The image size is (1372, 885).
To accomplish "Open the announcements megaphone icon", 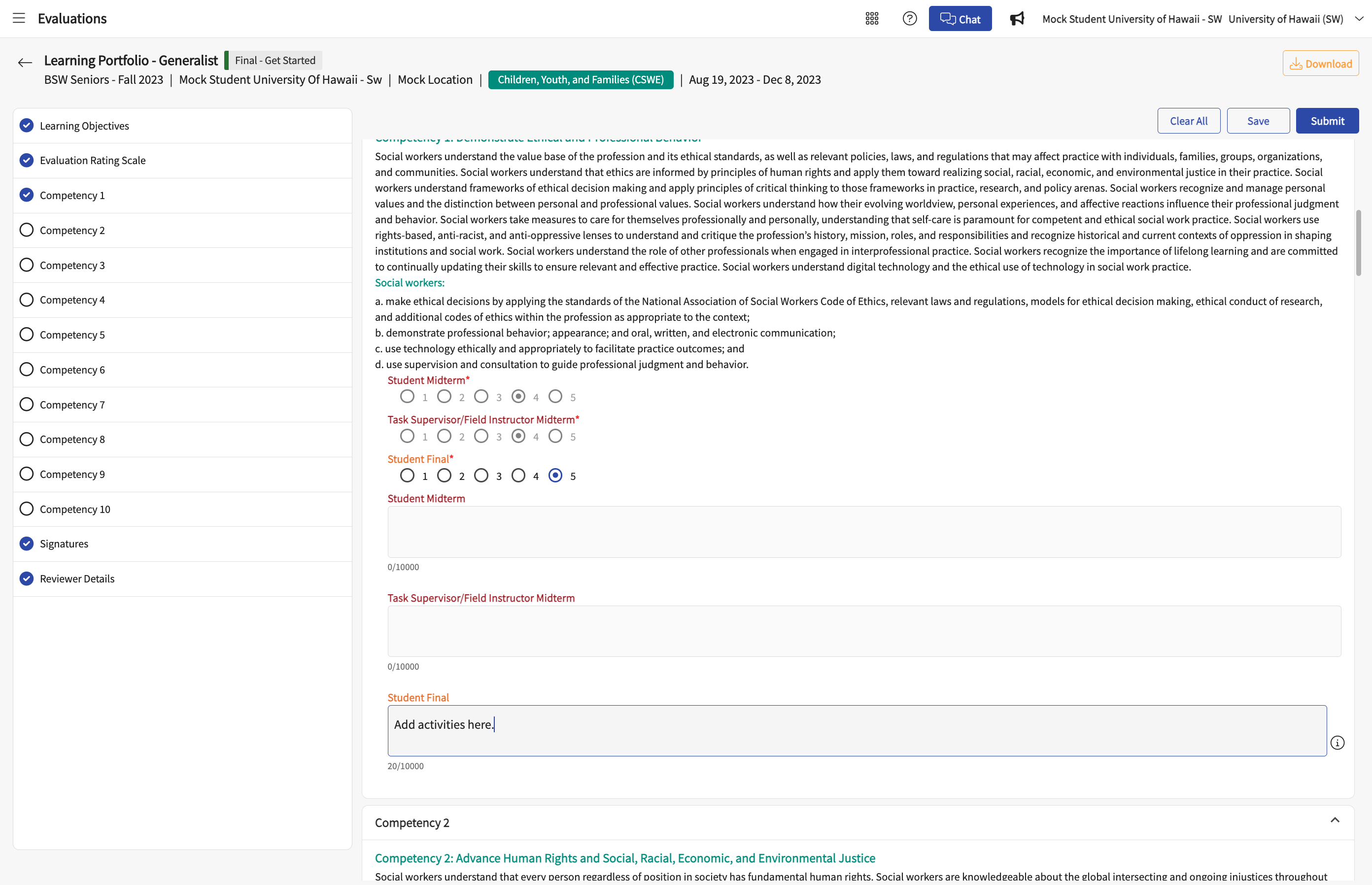I will [1017, 18].
